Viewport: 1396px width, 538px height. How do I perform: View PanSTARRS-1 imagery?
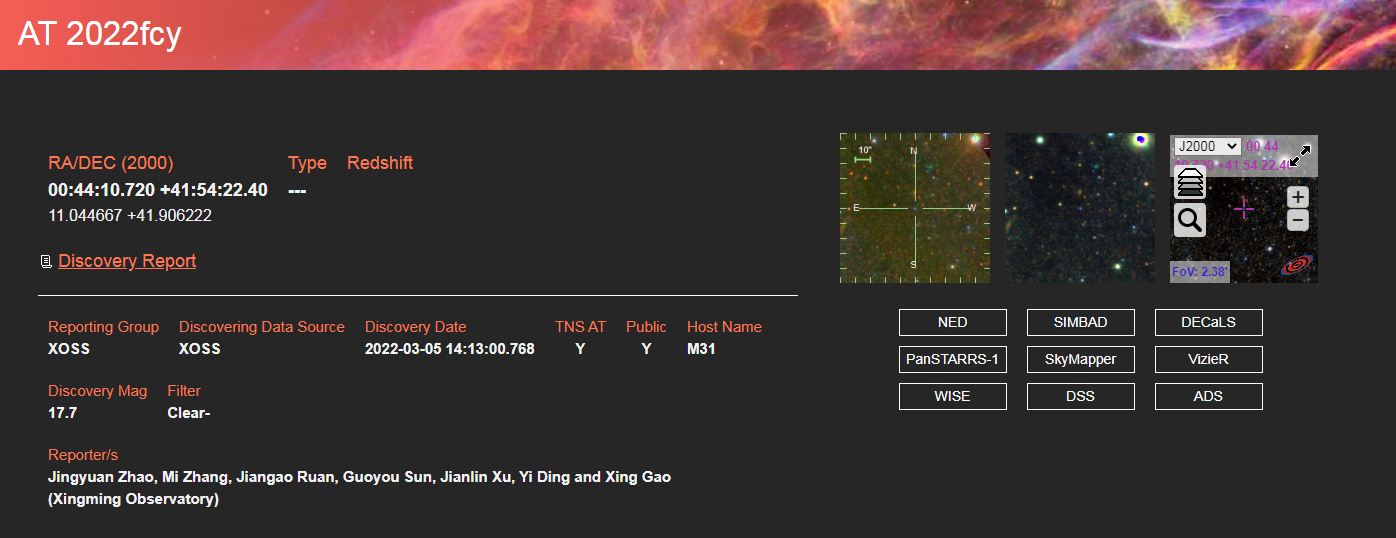coord(952,359)
